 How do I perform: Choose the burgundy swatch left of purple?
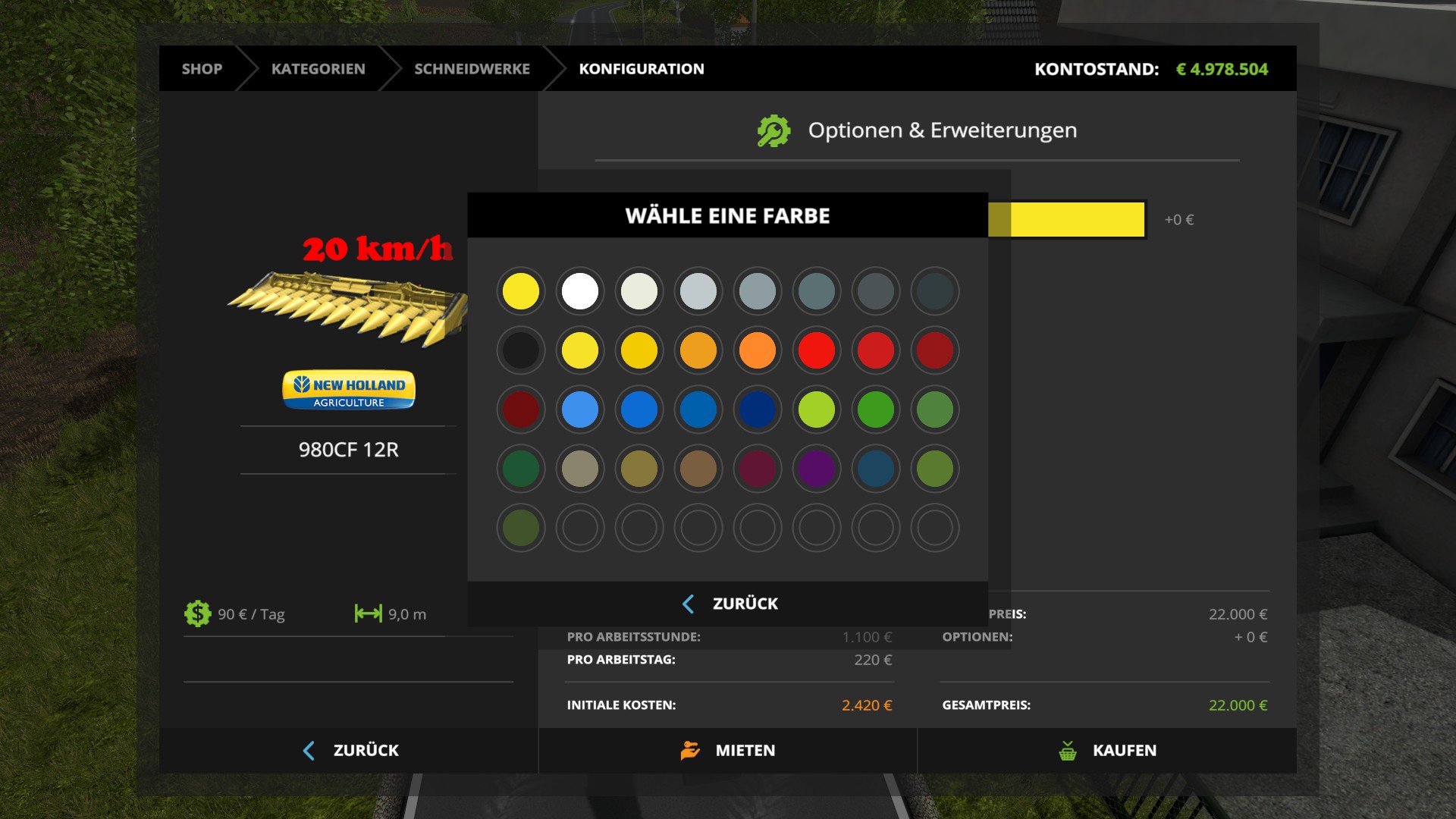(x=758, y=469)
